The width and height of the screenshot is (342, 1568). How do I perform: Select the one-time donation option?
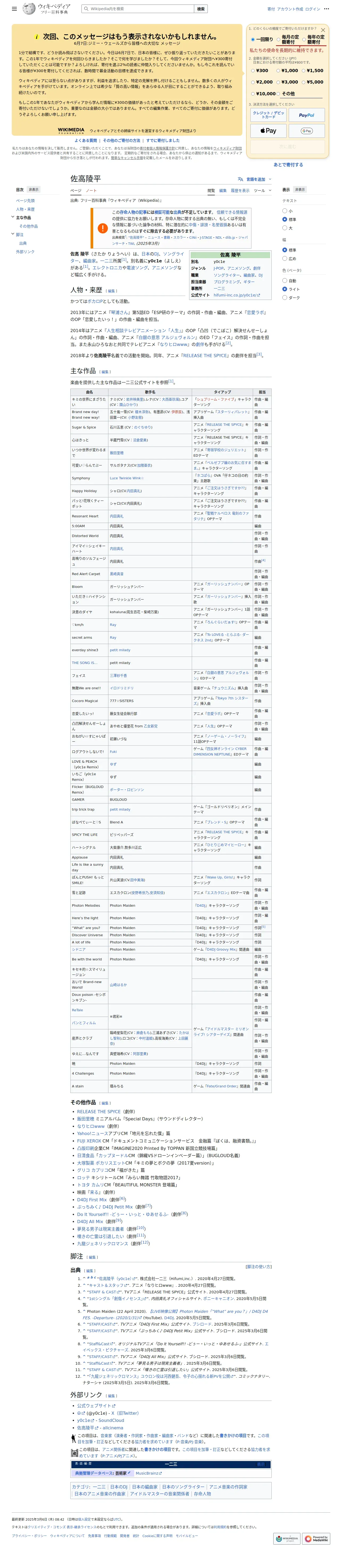253,40
